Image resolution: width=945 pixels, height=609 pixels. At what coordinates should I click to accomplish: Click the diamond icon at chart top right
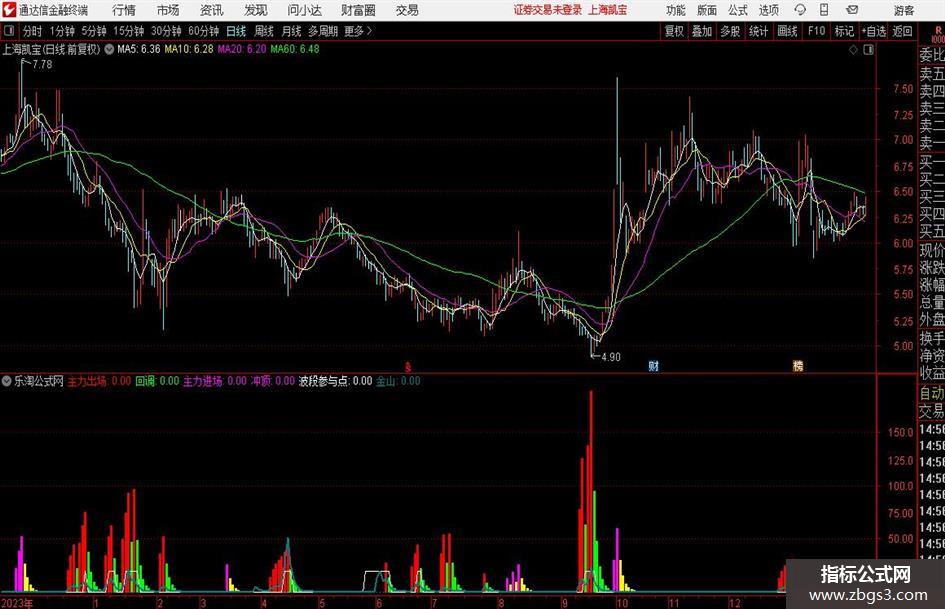click(x=853, y=50)
